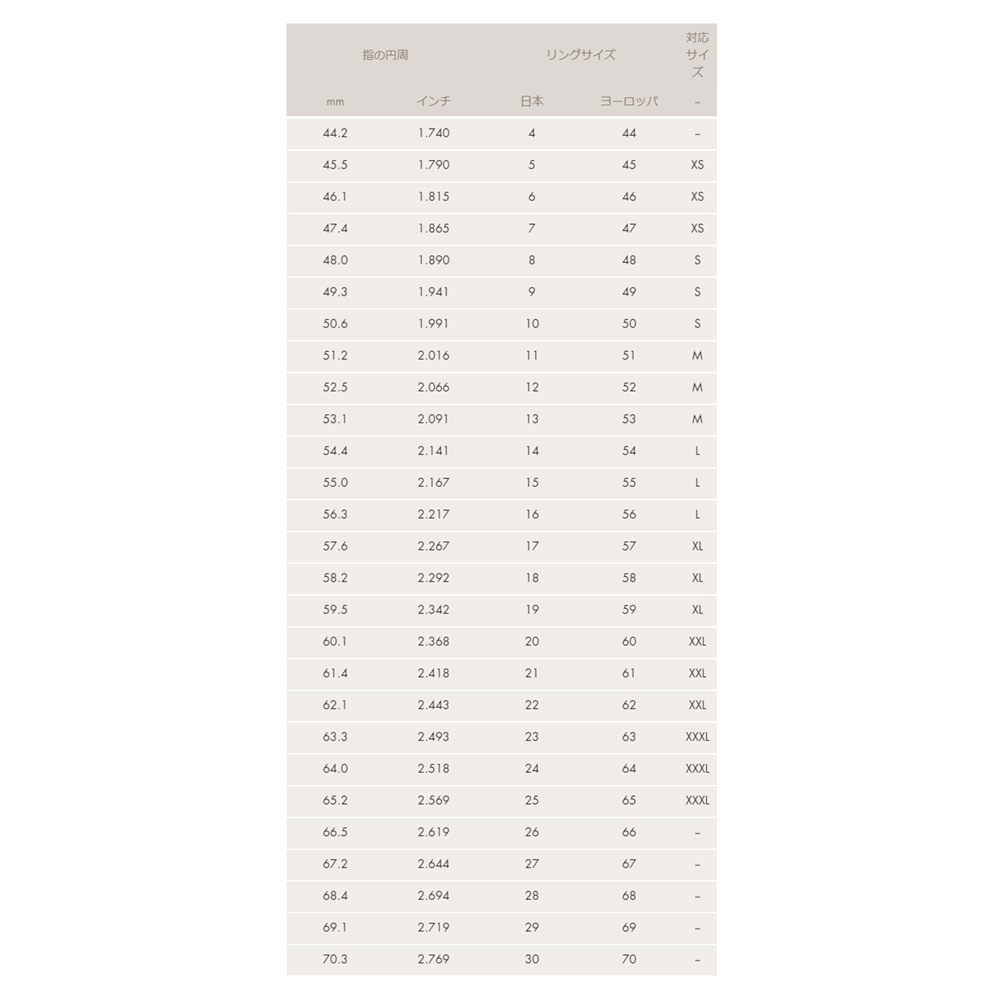This screenshot has width=1000, height=1000.
Task: Click the 44.2 mm cell
Action: [335, 133]
